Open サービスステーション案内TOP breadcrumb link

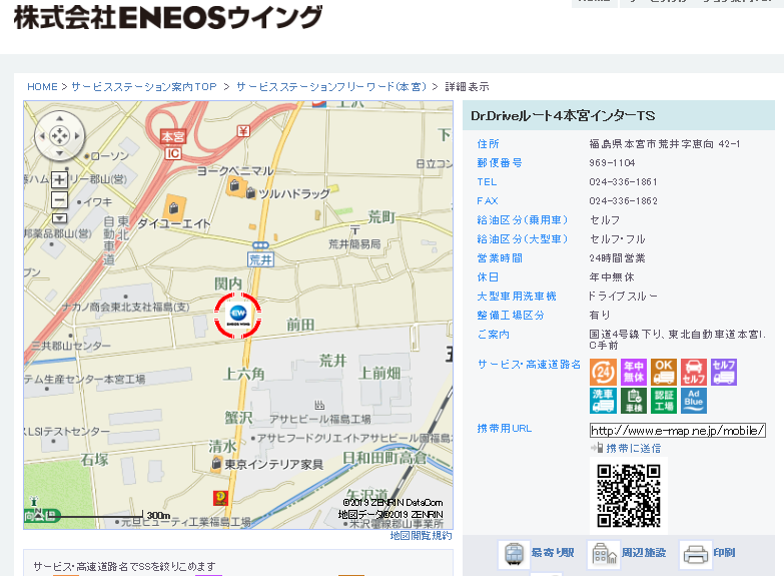tap(144, 86)
